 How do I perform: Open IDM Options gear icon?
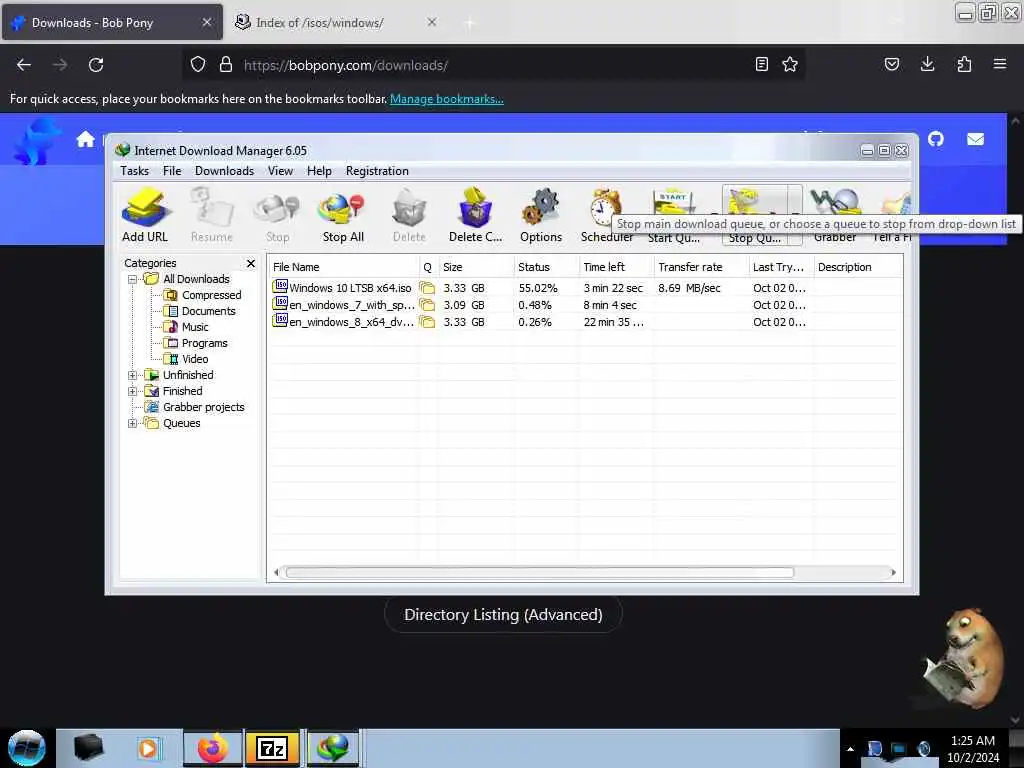pos(541,215)
